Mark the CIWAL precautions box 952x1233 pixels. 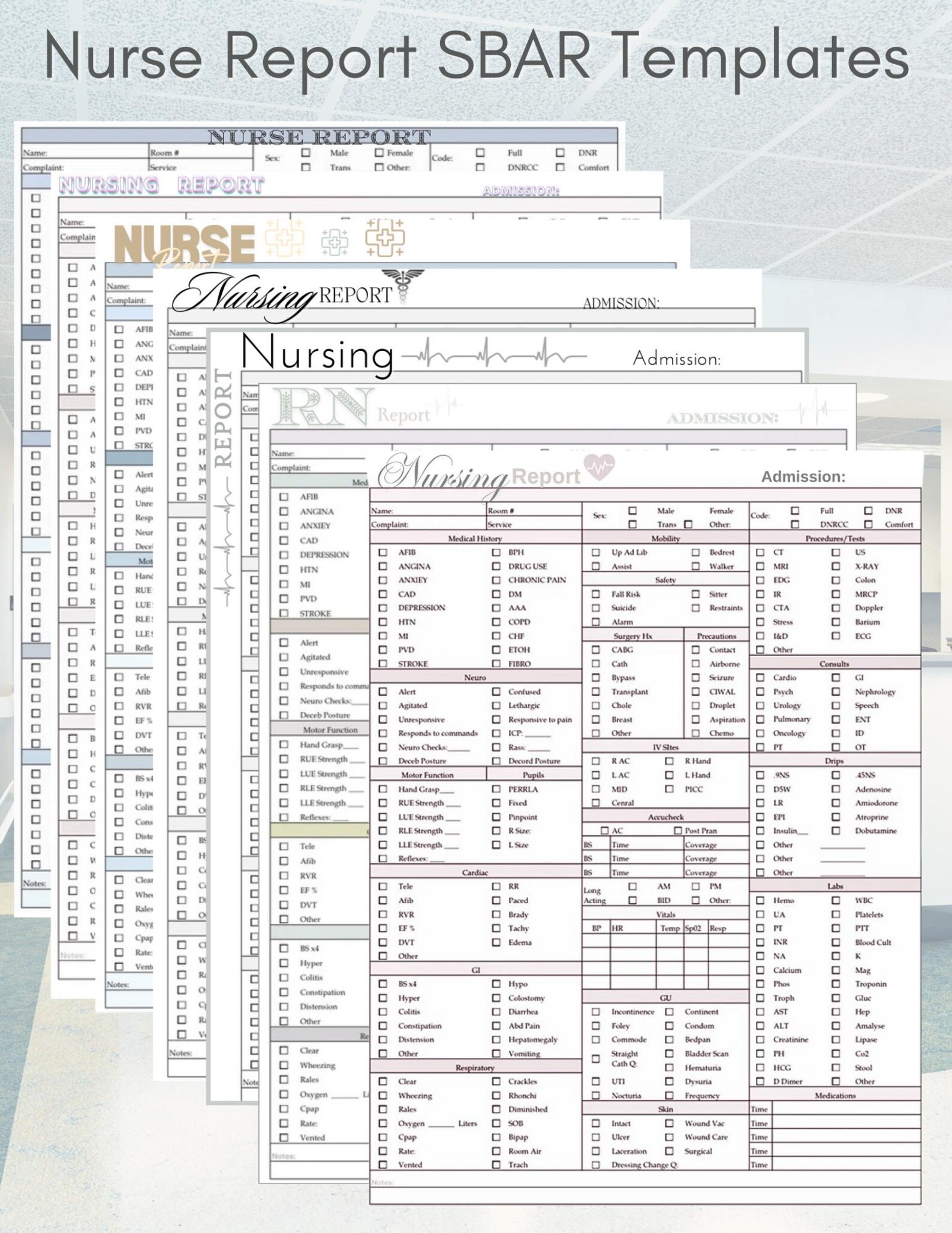695,691
